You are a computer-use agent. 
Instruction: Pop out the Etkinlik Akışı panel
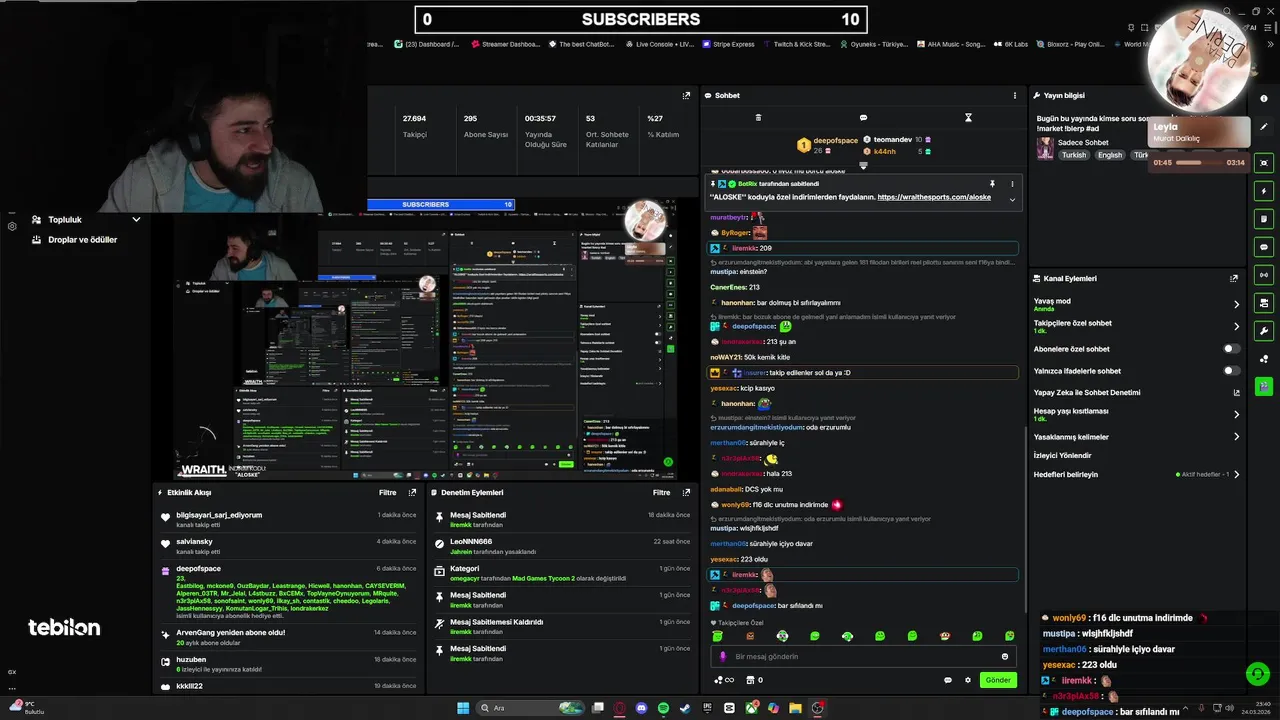point(412,493)
